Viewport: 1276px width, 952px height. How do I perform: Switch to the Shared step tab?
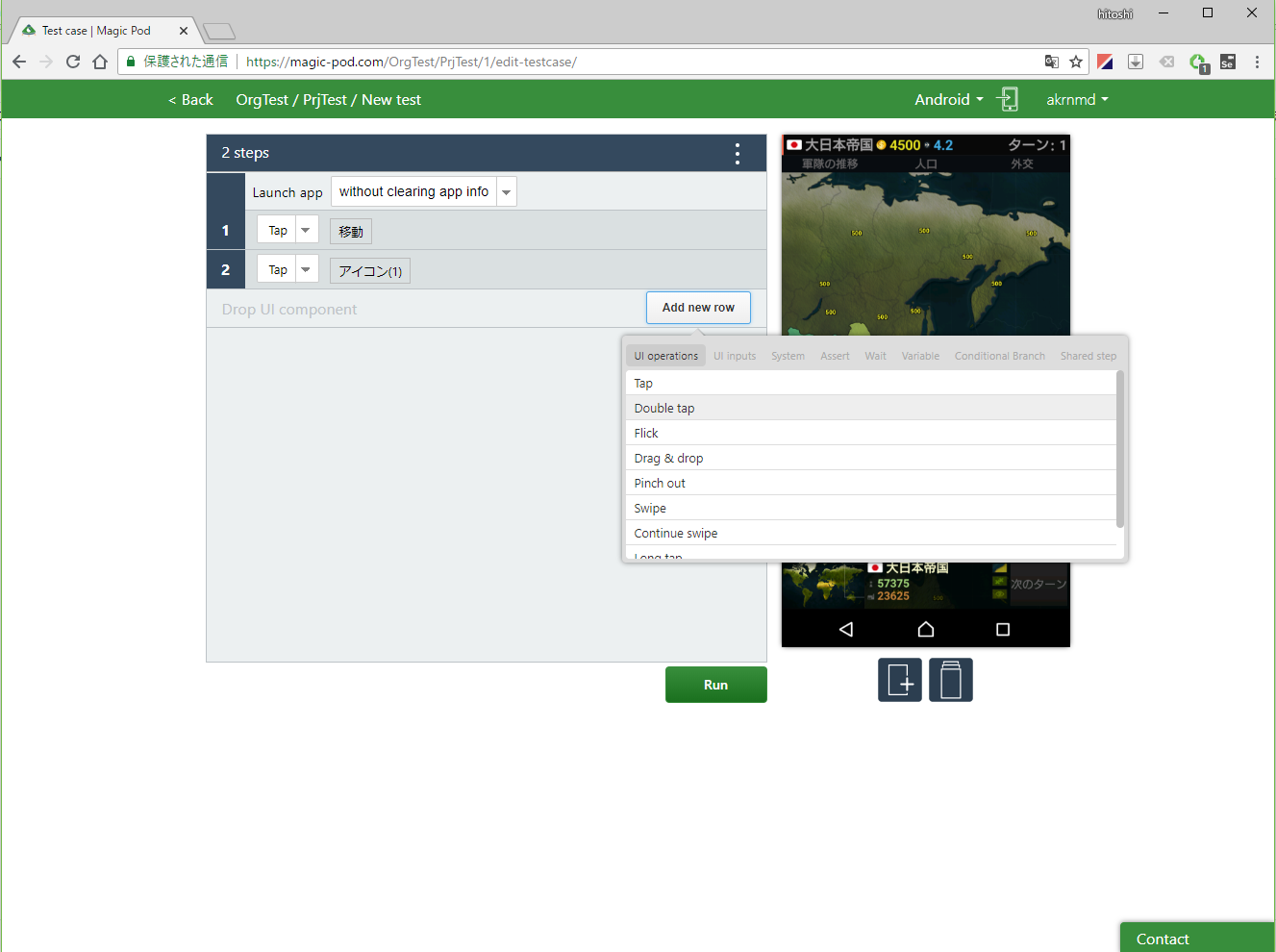(x=1088, y=356)
